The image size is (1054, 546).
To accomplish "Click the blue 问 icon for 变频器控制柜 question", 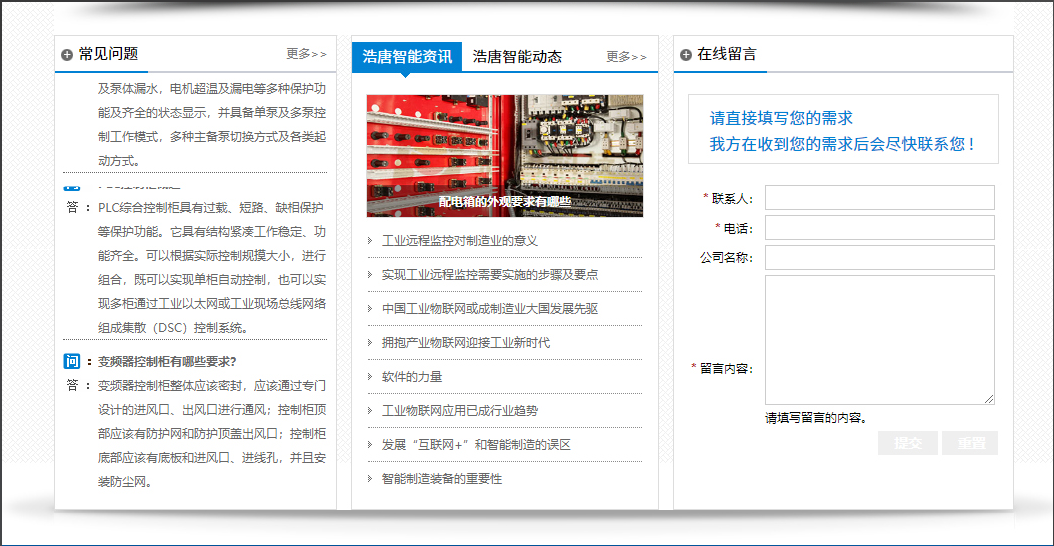I will tap(72, 361).
